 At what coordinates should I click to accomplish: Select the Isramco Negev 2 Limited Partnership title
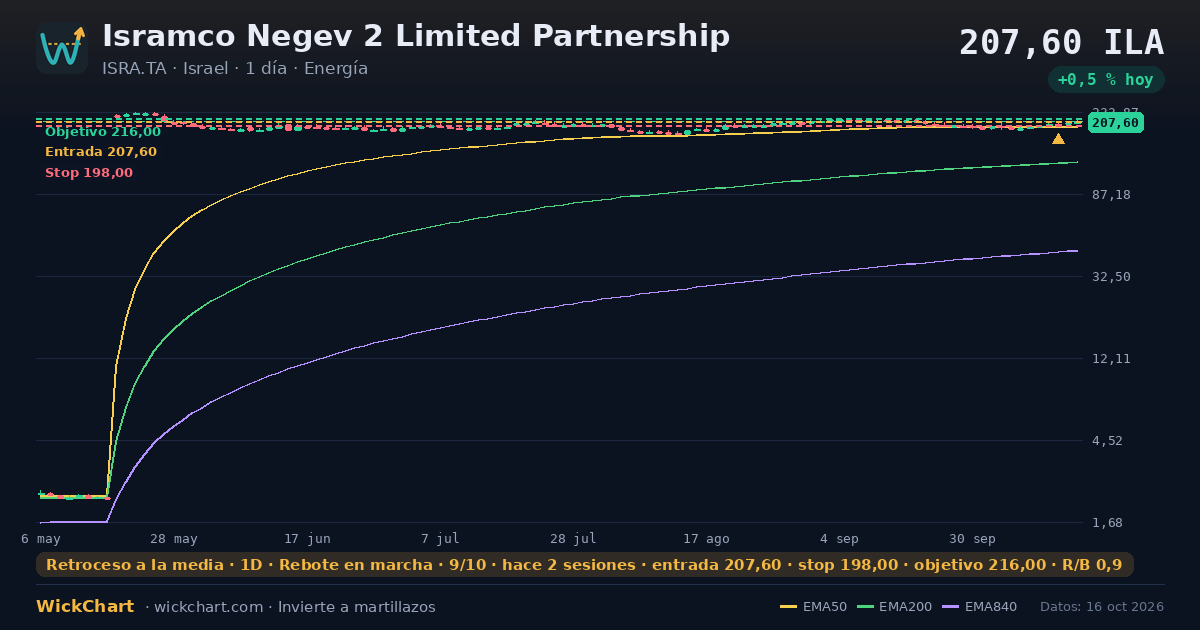coord(416,36)
